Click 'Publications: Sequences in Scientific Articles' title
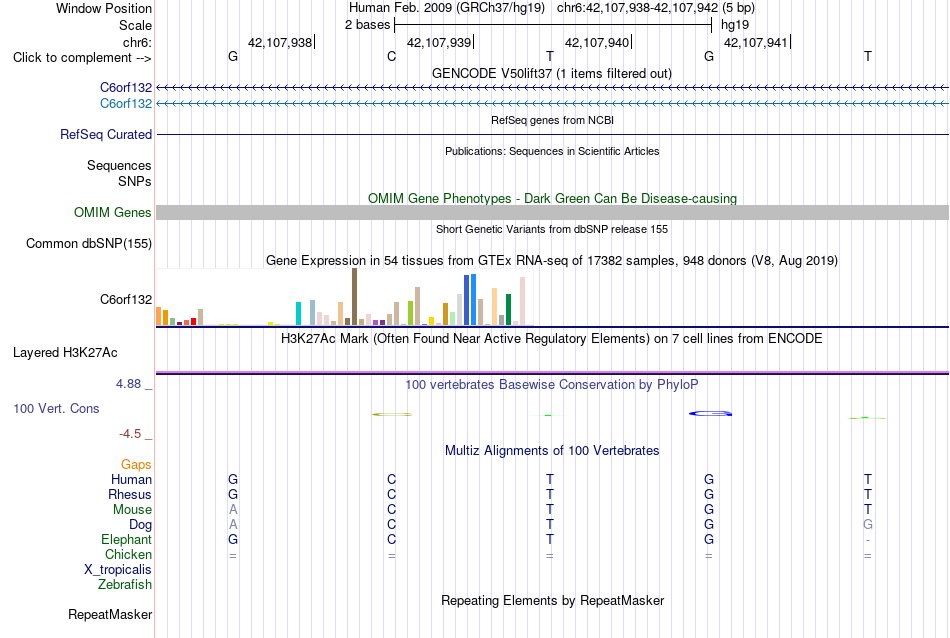Viewport: 950px width, 638px height. tap(552, 151)
